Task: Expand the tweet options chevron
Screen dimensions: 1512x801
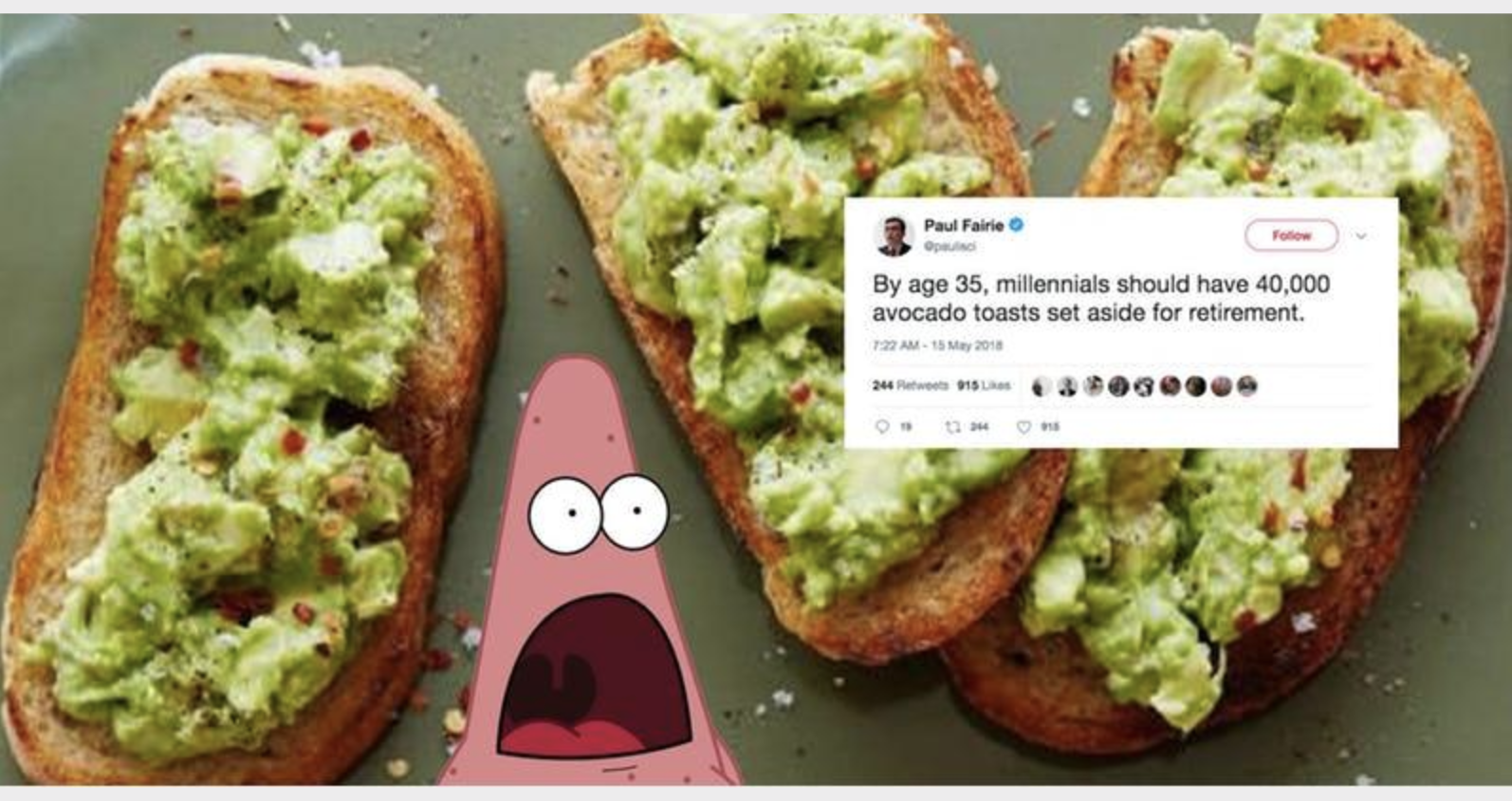Action: [x=1361, y=235]
